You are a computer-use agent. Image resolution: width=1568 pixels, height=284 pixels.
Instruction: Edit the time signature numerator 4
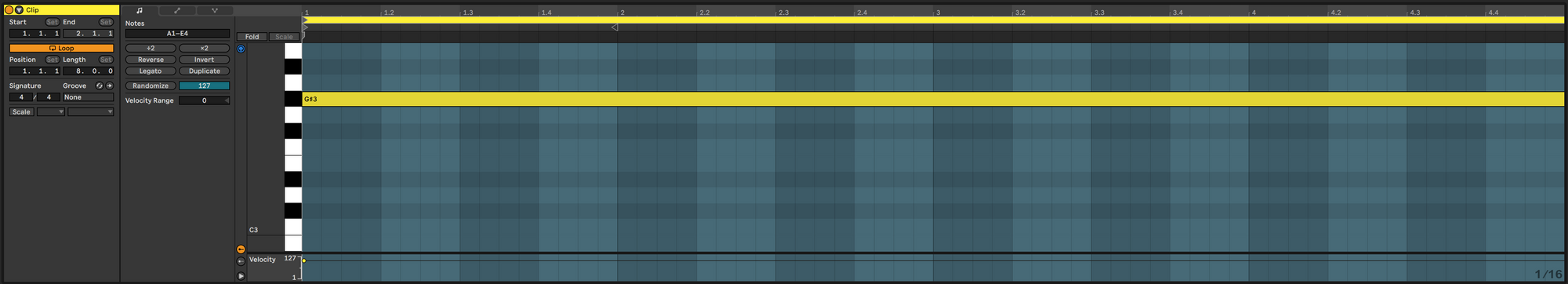tap(21, 97)
